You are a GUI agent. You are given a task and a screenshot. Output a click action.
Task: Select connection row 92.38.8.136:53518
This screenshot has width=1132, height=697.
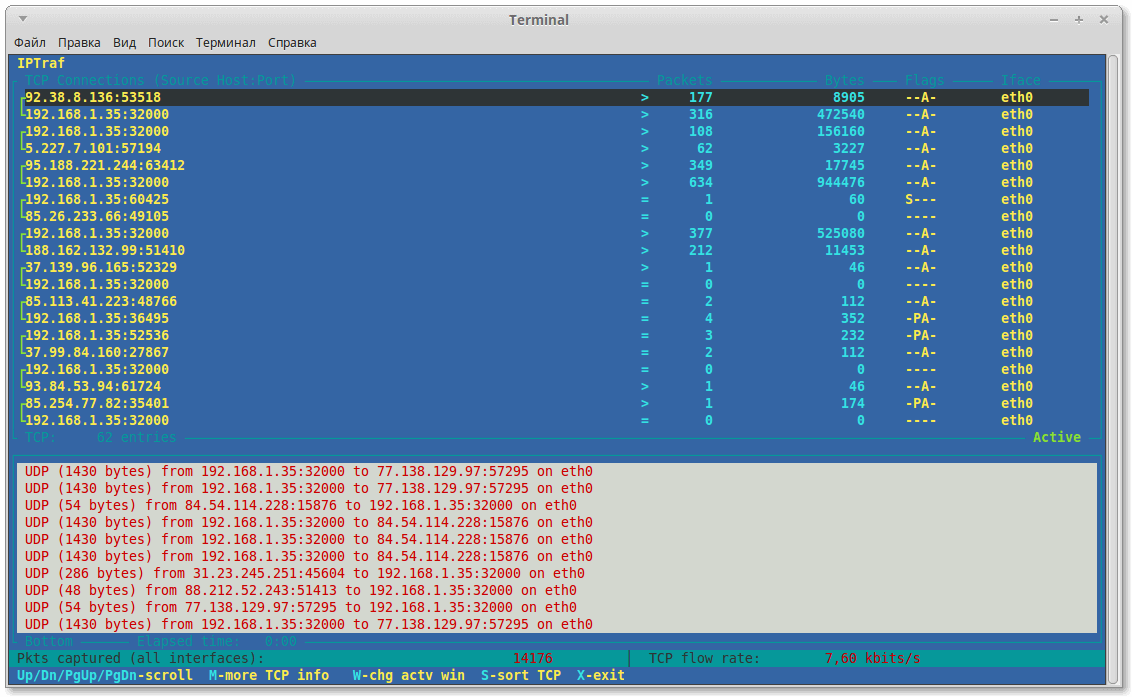pos(554,98)
